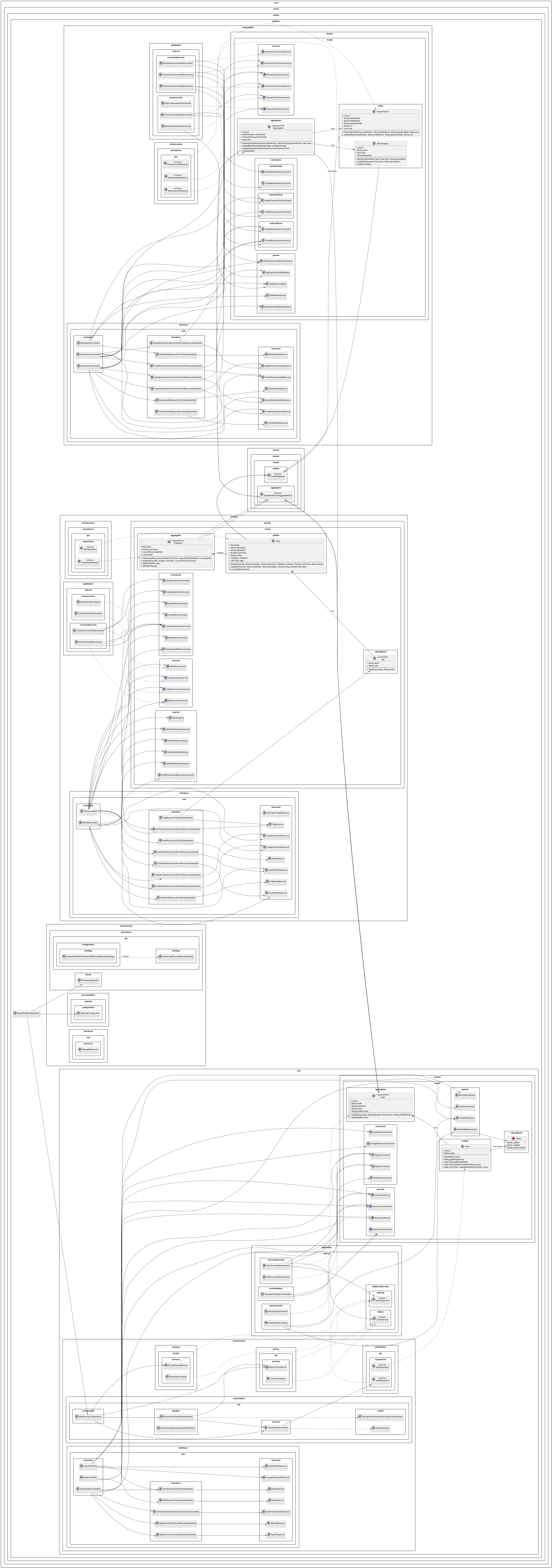Screen dimensions: 552x1568
Task: Click the SubscriptionRepository interface box
Action: [176, 190]
